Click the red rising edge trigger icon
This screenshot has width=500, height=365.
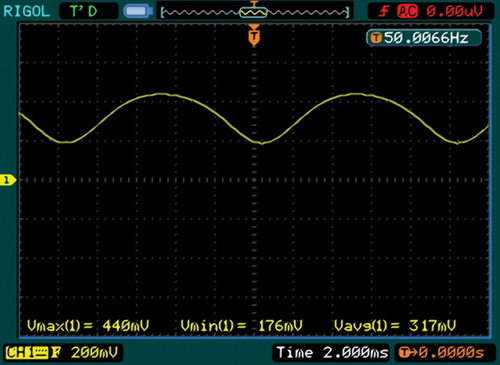pos(384,12)
